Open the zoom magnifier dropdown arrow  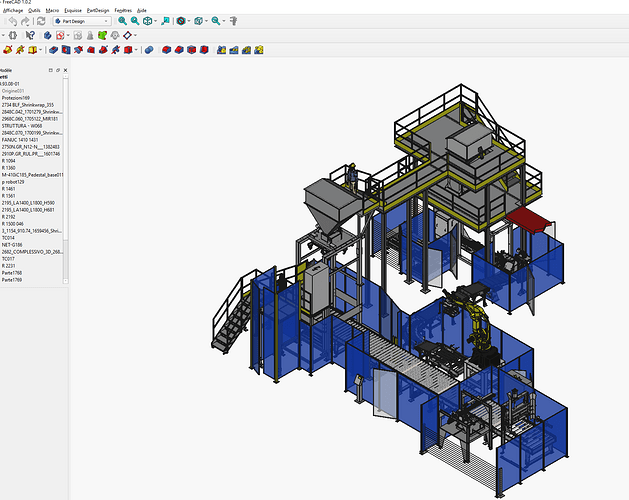224,21
